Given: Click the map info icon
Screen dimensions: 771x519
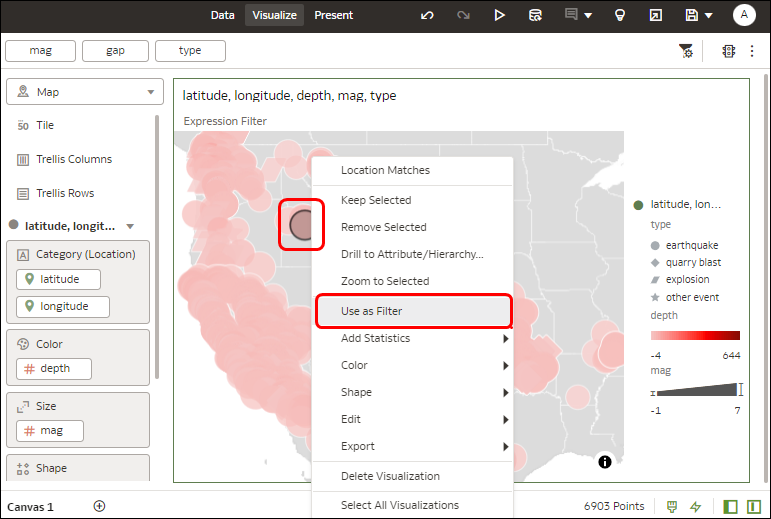Looking at the screenshot, I should coord(605,461).
